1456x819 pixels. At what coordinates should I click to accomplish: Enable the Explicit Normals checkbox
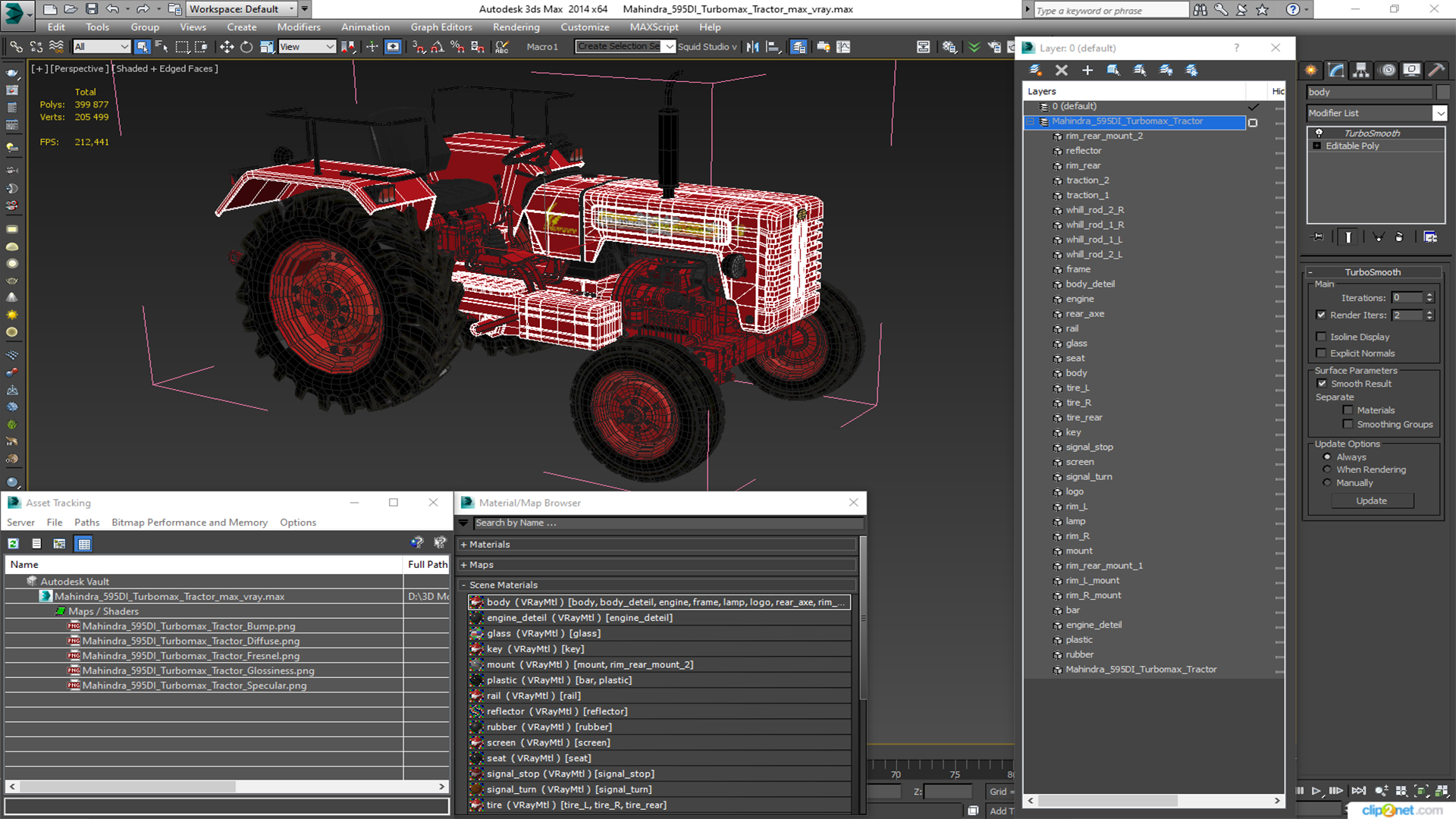point(1321,353)
